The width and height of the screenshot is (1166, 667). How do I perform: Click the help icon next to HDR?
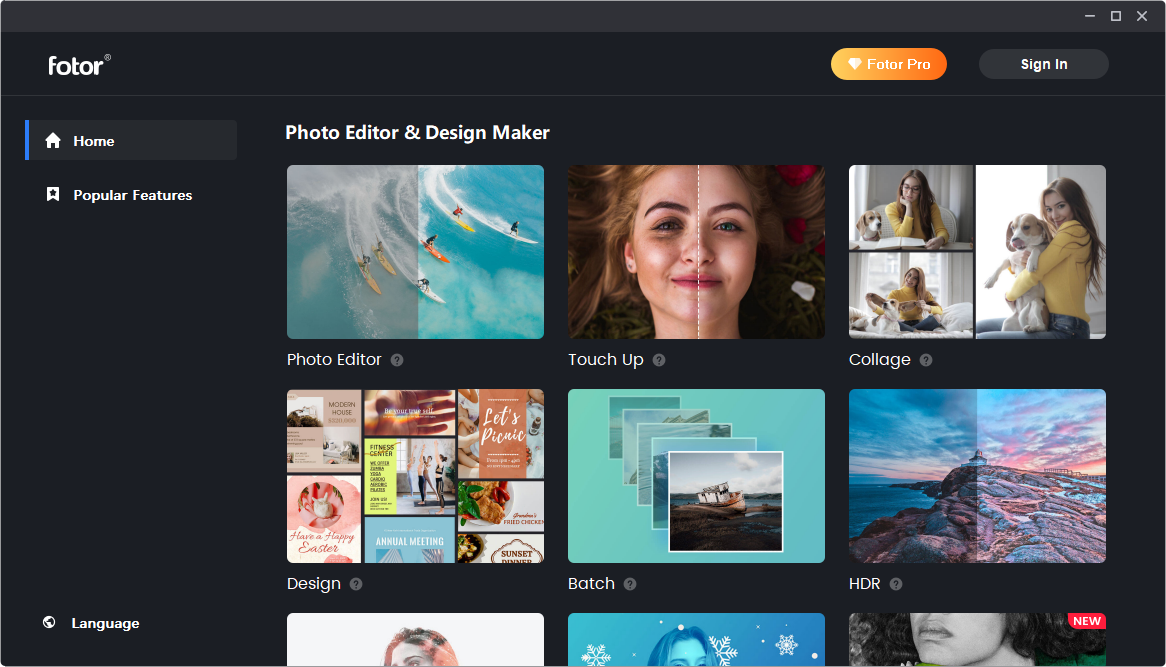click(x=896, y=584)
